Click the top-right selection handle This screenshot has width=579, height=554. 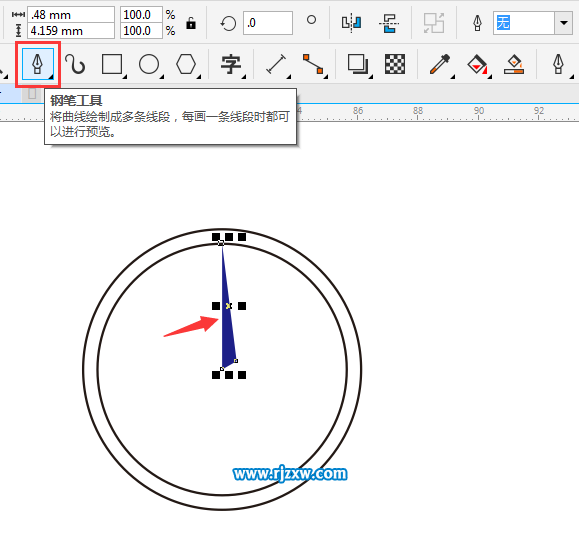[x=242, y=237]
